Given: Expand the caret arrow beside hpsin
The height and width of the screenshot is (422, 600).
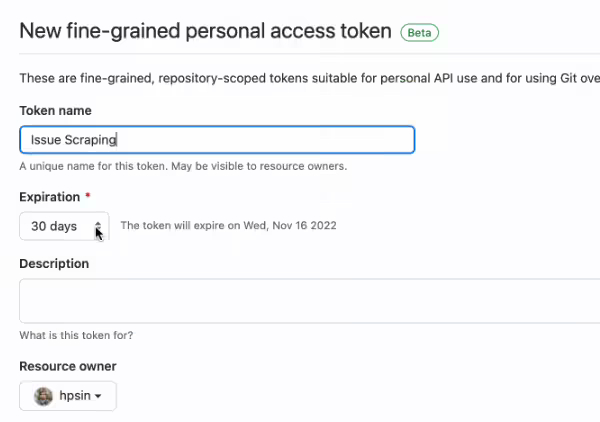Looking at the screenshot, I should [98, 397].
